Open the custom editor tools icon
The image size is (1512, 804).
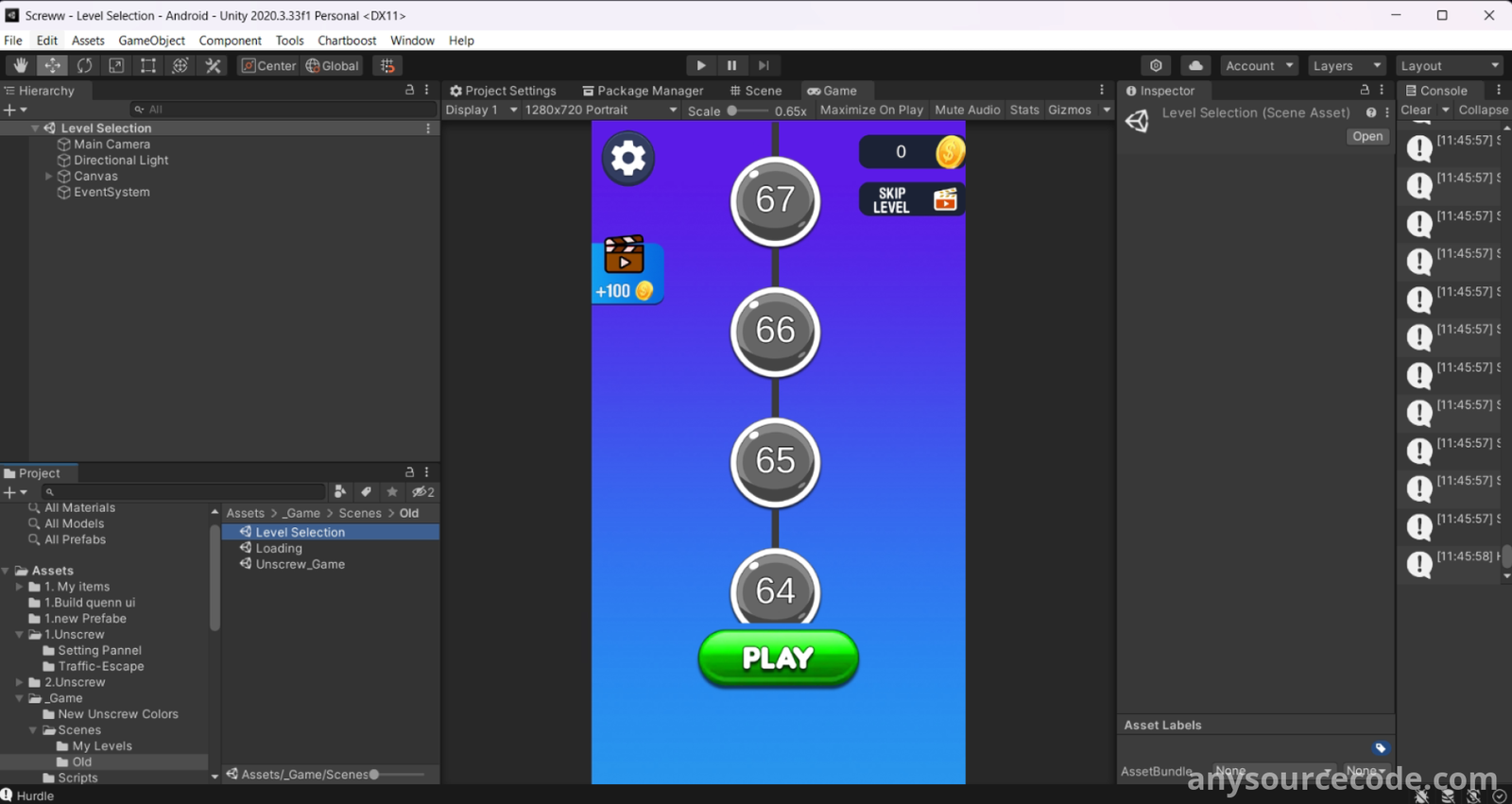pos(213,65)
